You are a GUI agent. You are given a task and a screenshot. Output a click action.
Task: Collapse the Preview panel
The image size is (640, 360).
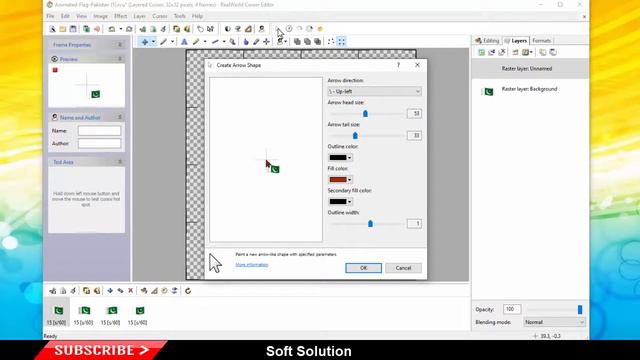tap(120, 59)
